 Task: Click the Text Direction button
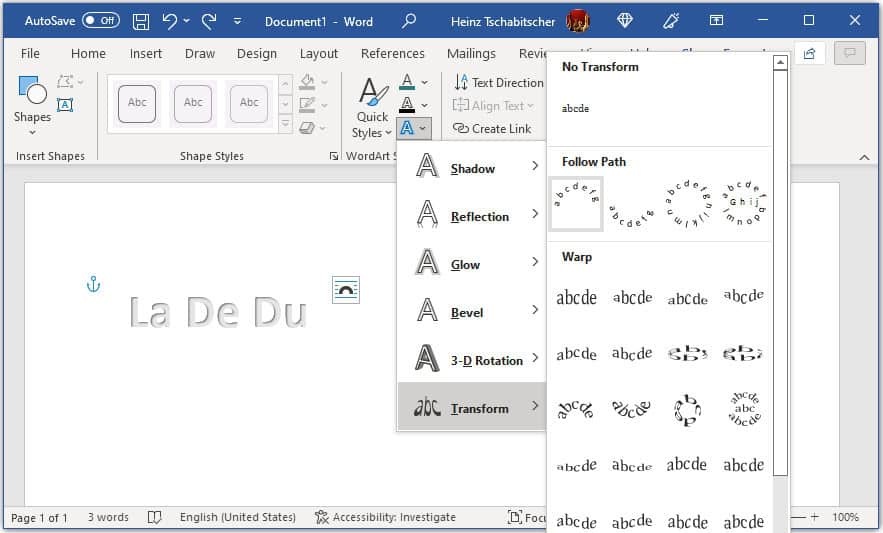point(499,82)
